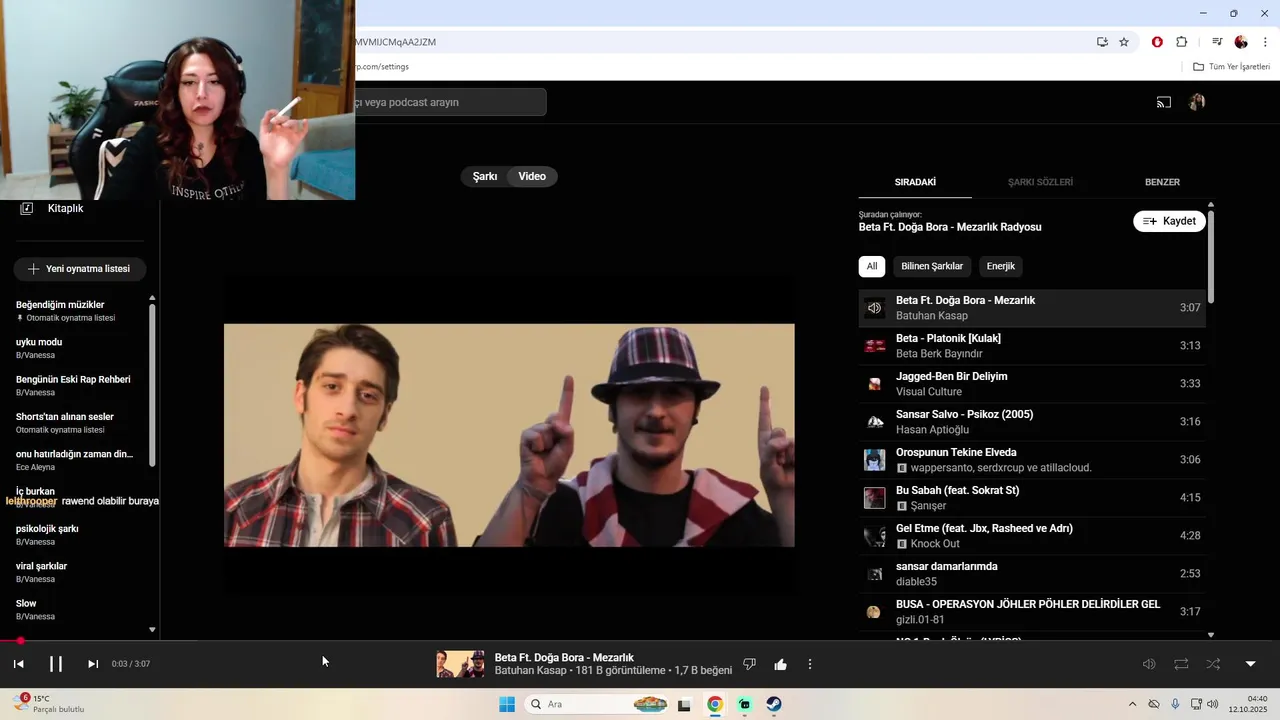Open the red Opera-style extension icon

pyautogui.click(x=1157, y=42)
